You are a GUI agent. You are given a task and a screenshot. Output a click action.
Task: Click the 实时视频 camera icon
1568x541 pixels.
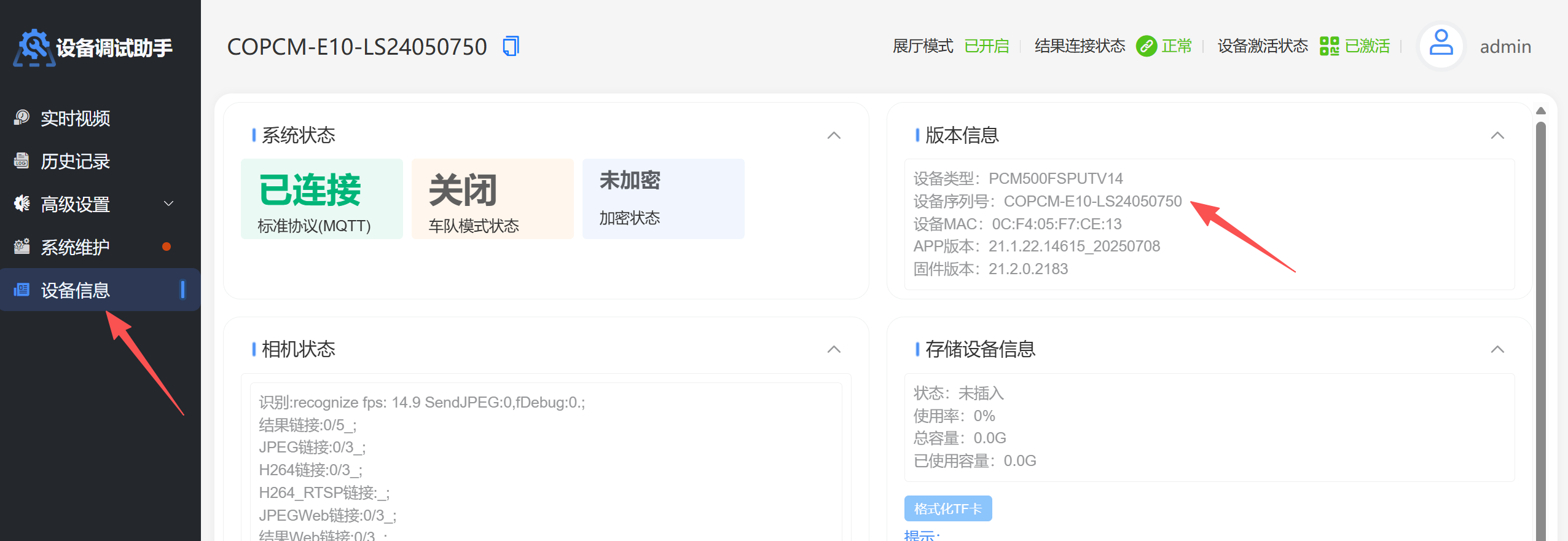click(22, 117)
